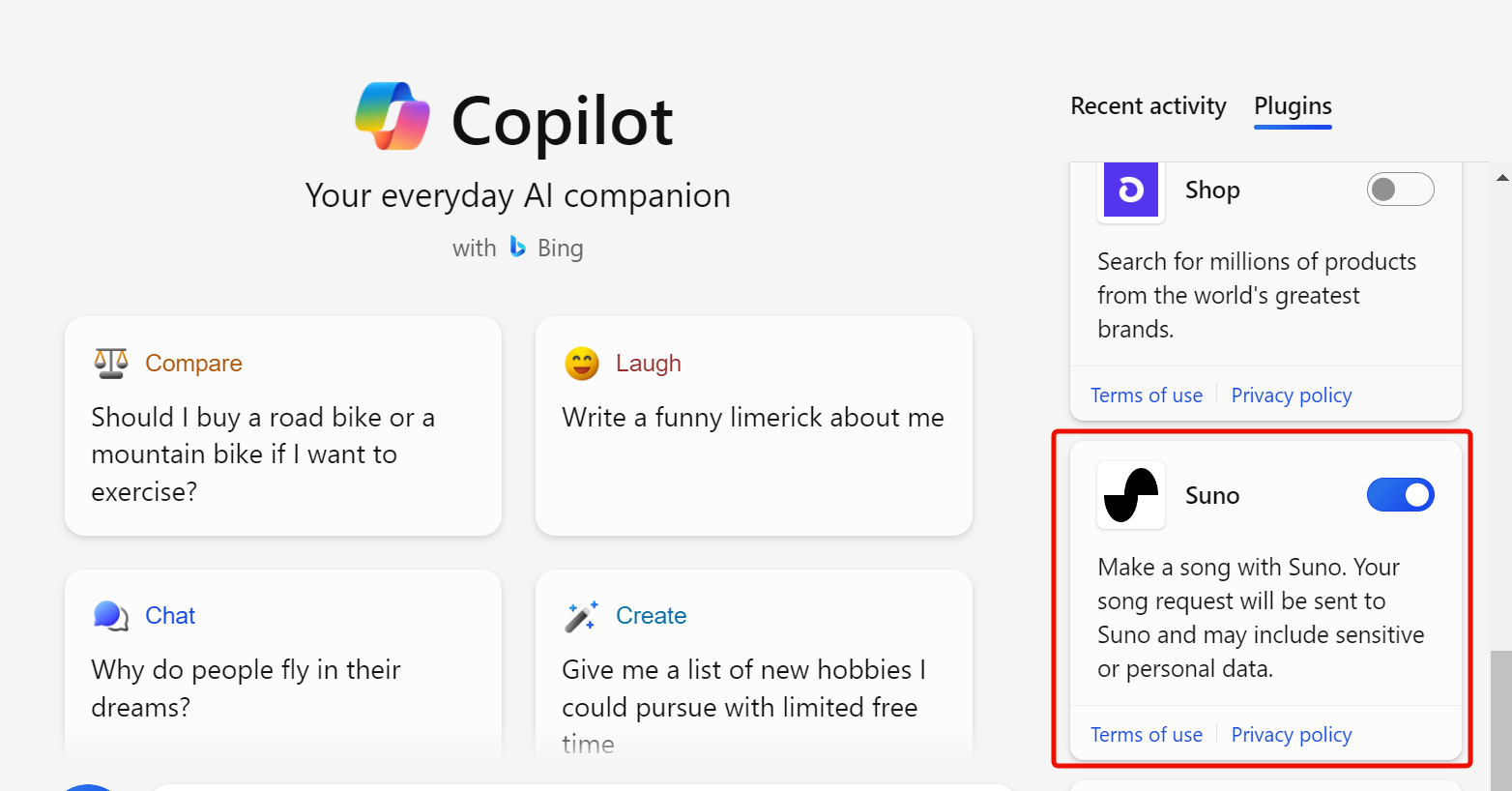Switch to the Recent activity tab
The width and height of the screenshot is (1512, 791).
pyautogui.click(x=1148, y=106)
